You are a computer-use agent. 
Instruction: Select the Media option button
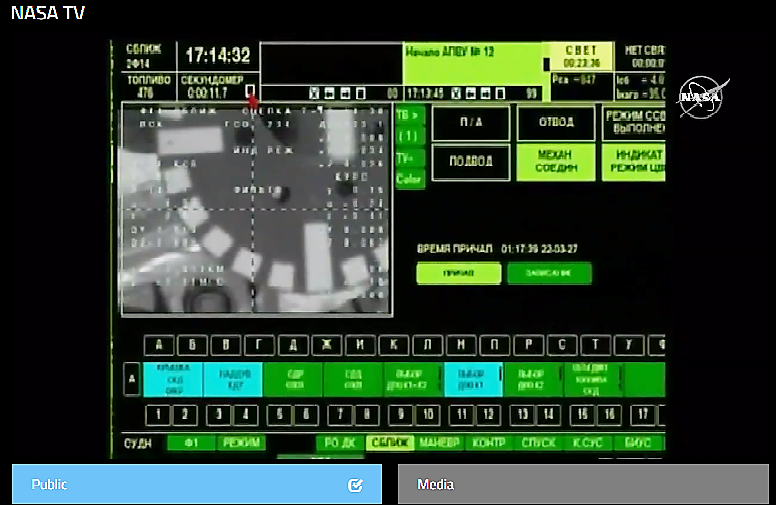tap(583, 485)
